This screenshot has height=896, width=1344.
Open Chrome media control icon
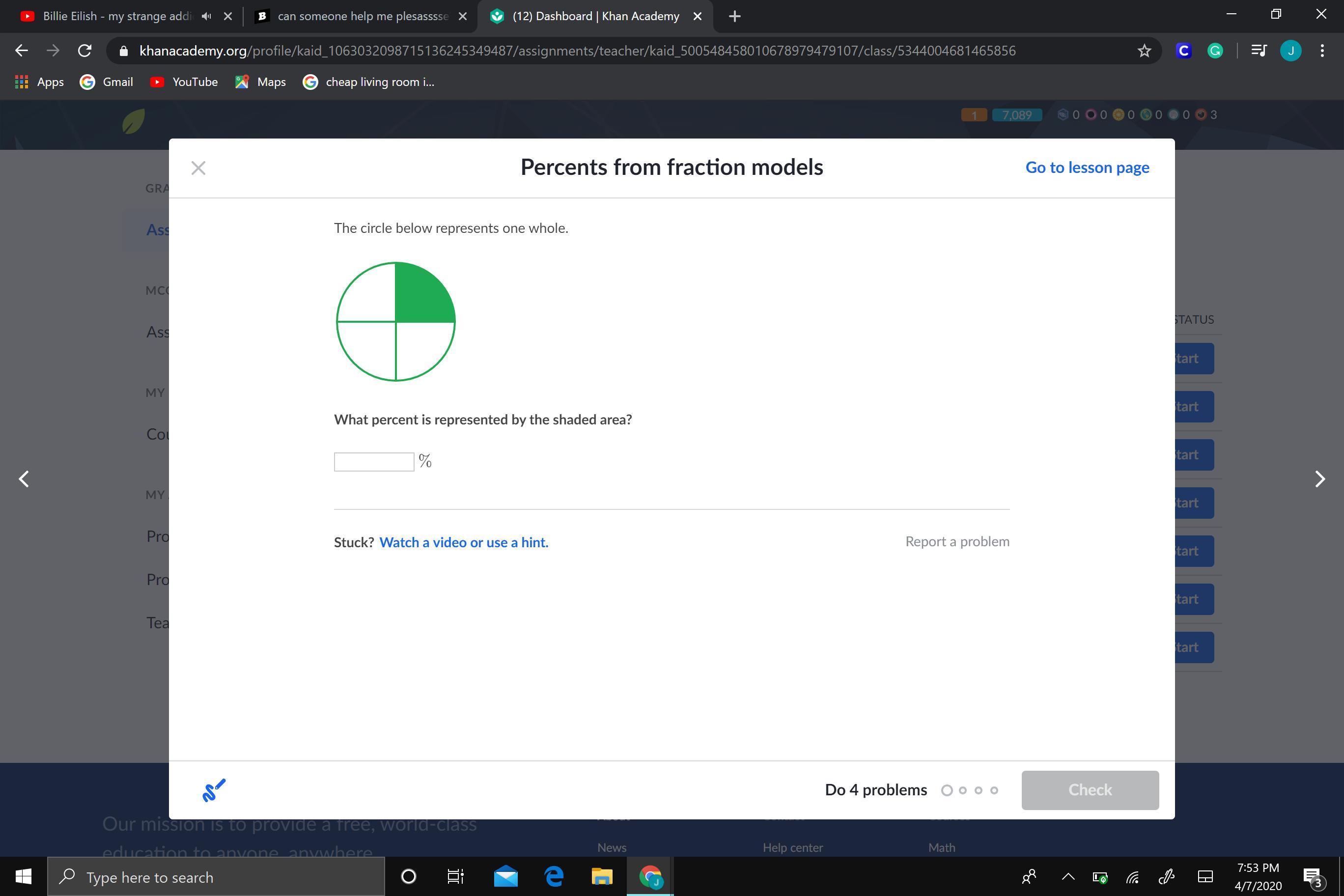coord(1259,51)
